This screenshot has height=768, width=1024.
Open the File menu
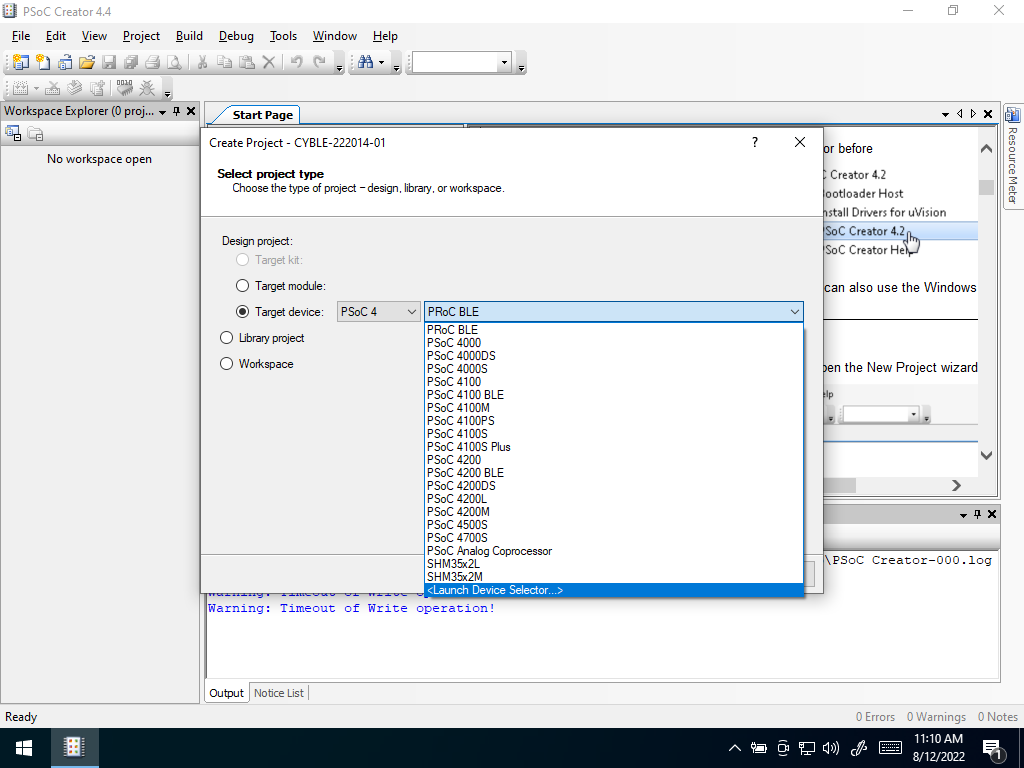point(21,36)
